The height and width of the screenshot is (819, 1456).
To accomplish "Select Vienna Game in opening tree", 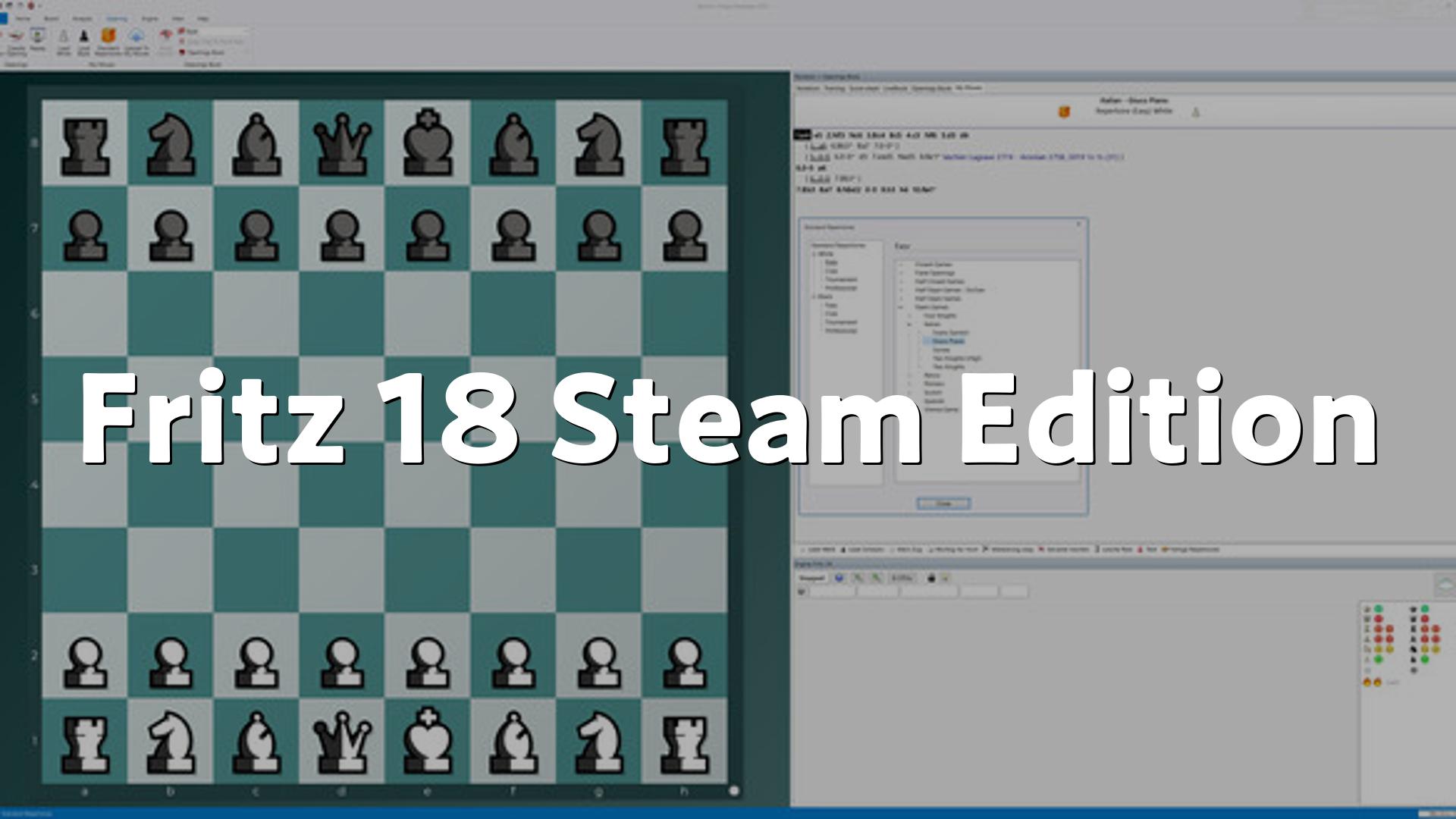I will pyautogui.click(x=941, y=409).
